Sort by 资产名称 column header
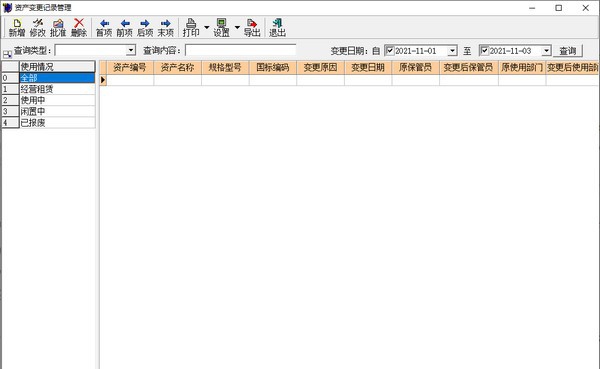Screen dimensions: 600x369 [178, 67]
